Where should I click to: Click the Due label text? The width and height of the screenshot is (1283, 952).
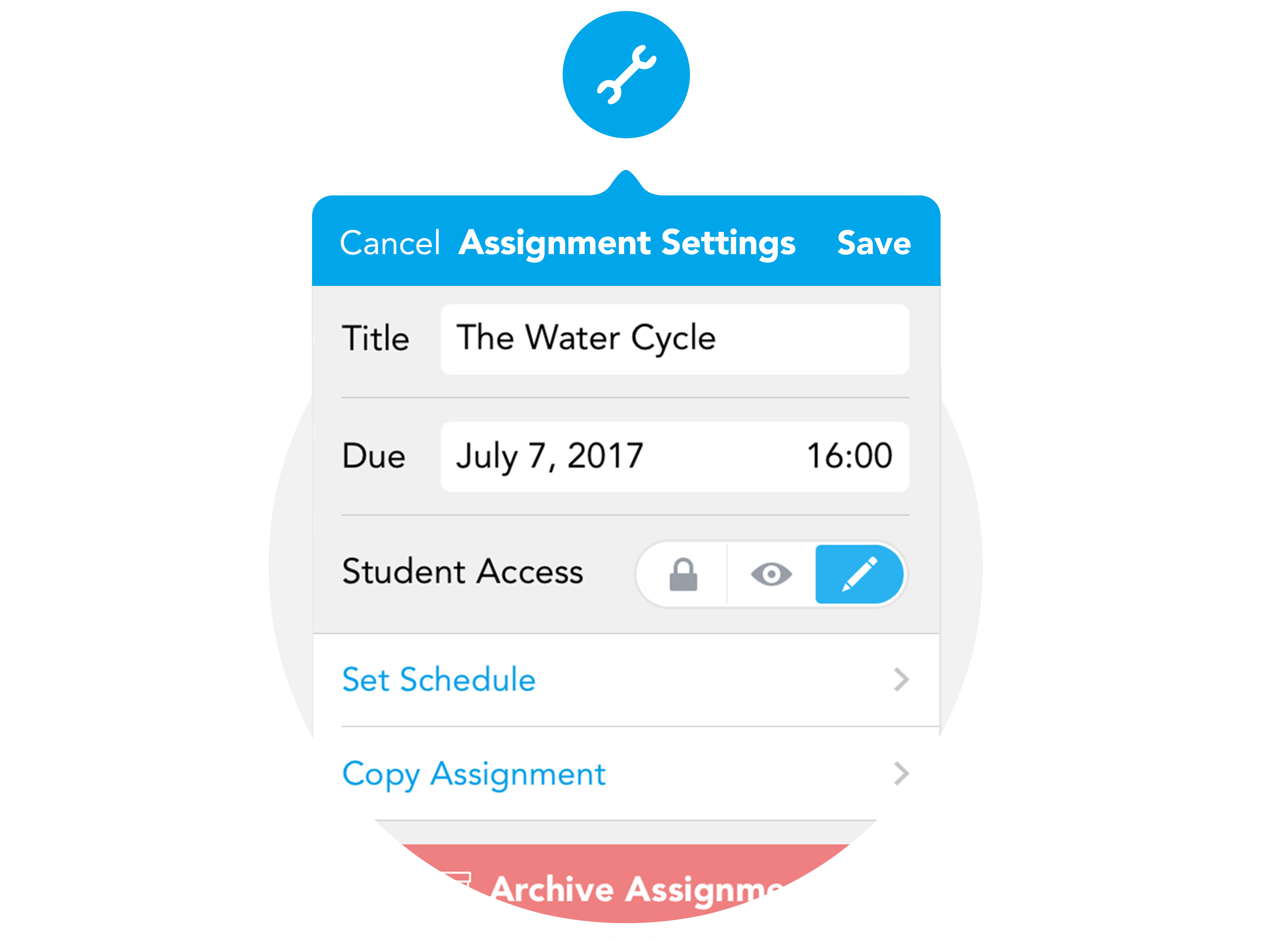[374, 457]
